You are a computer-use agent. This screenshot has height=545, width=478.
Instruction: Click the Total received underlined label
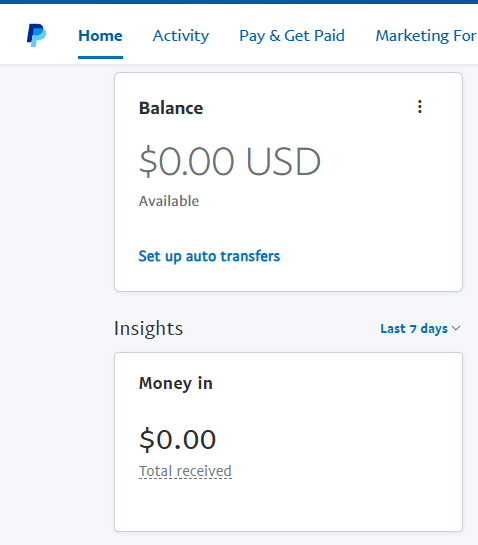(185, 471)
